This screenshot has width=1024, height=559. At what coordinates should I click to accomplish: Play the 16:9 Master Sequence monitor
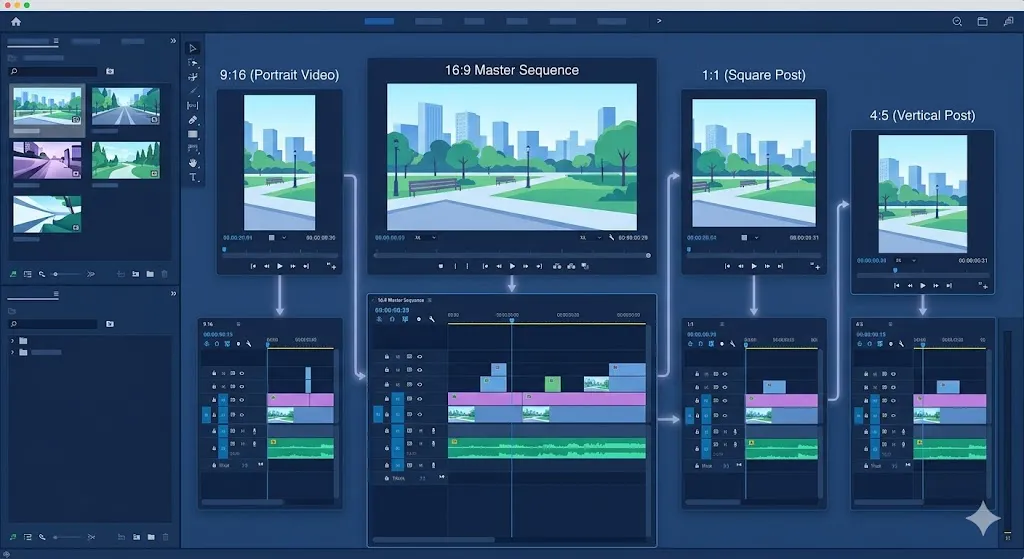coord(512,266)
